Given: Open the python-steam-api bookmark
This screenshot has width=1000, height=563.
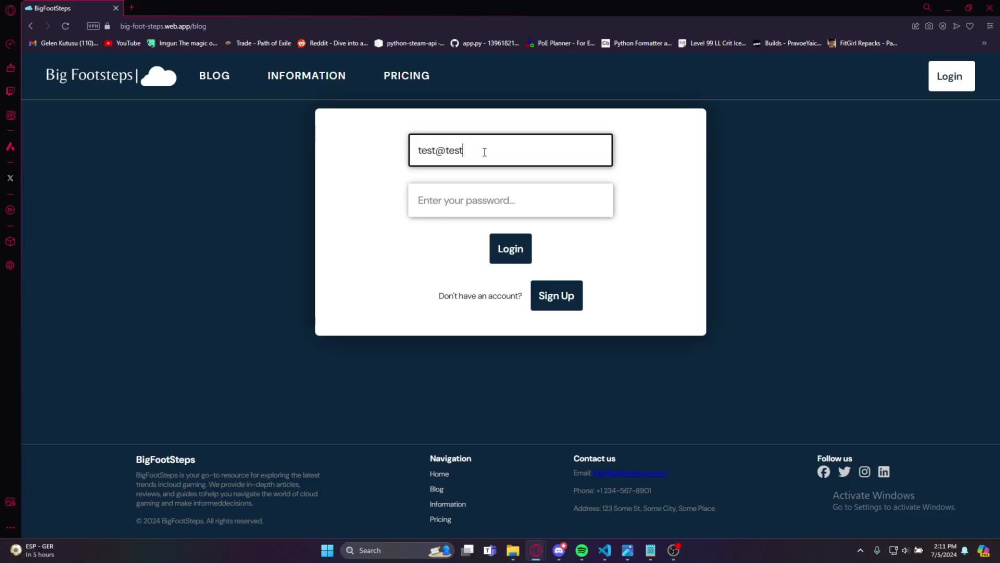Looking at the screenshot, I should coord(409,43).
